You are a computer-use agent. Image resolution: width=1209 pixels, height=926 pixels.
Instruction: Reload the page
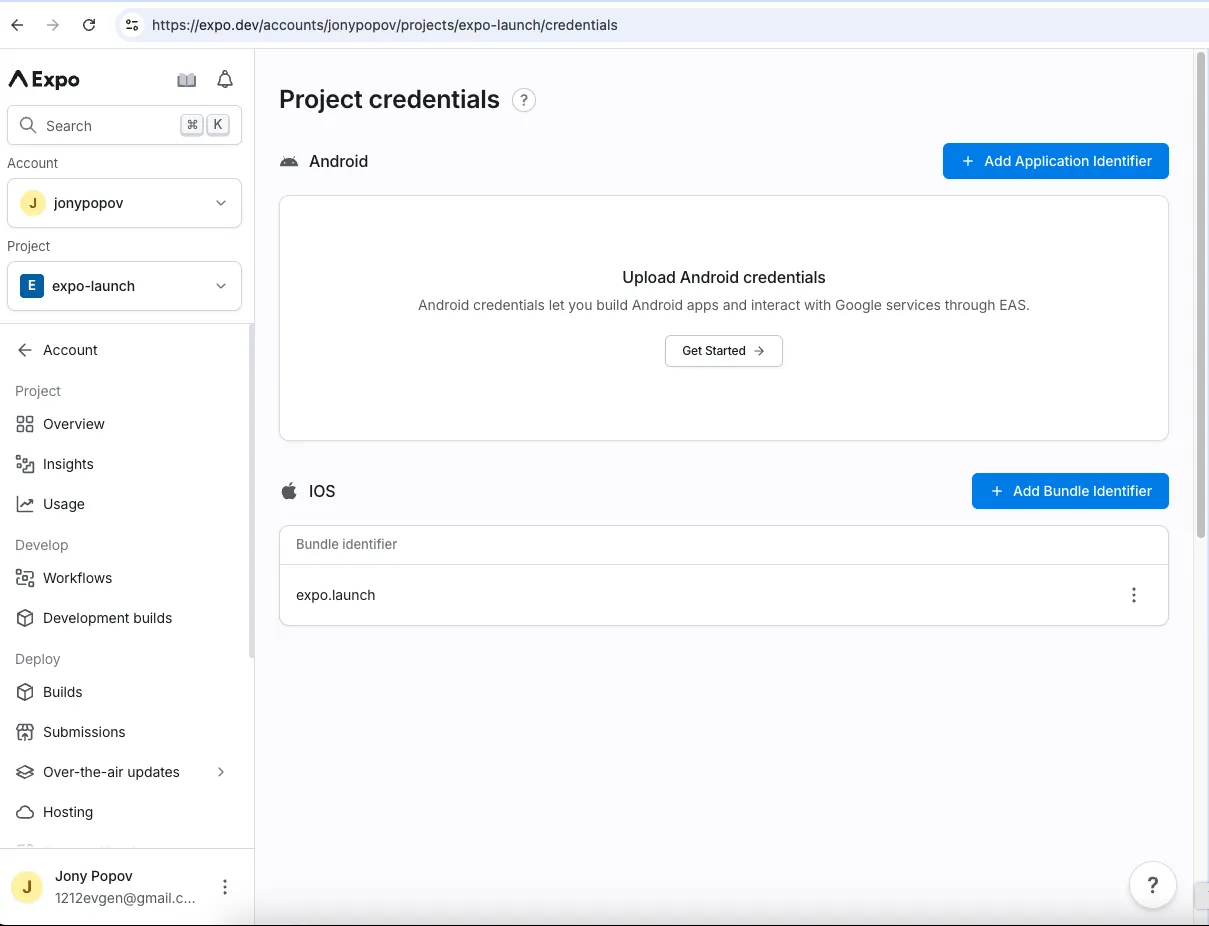(89, 25)
